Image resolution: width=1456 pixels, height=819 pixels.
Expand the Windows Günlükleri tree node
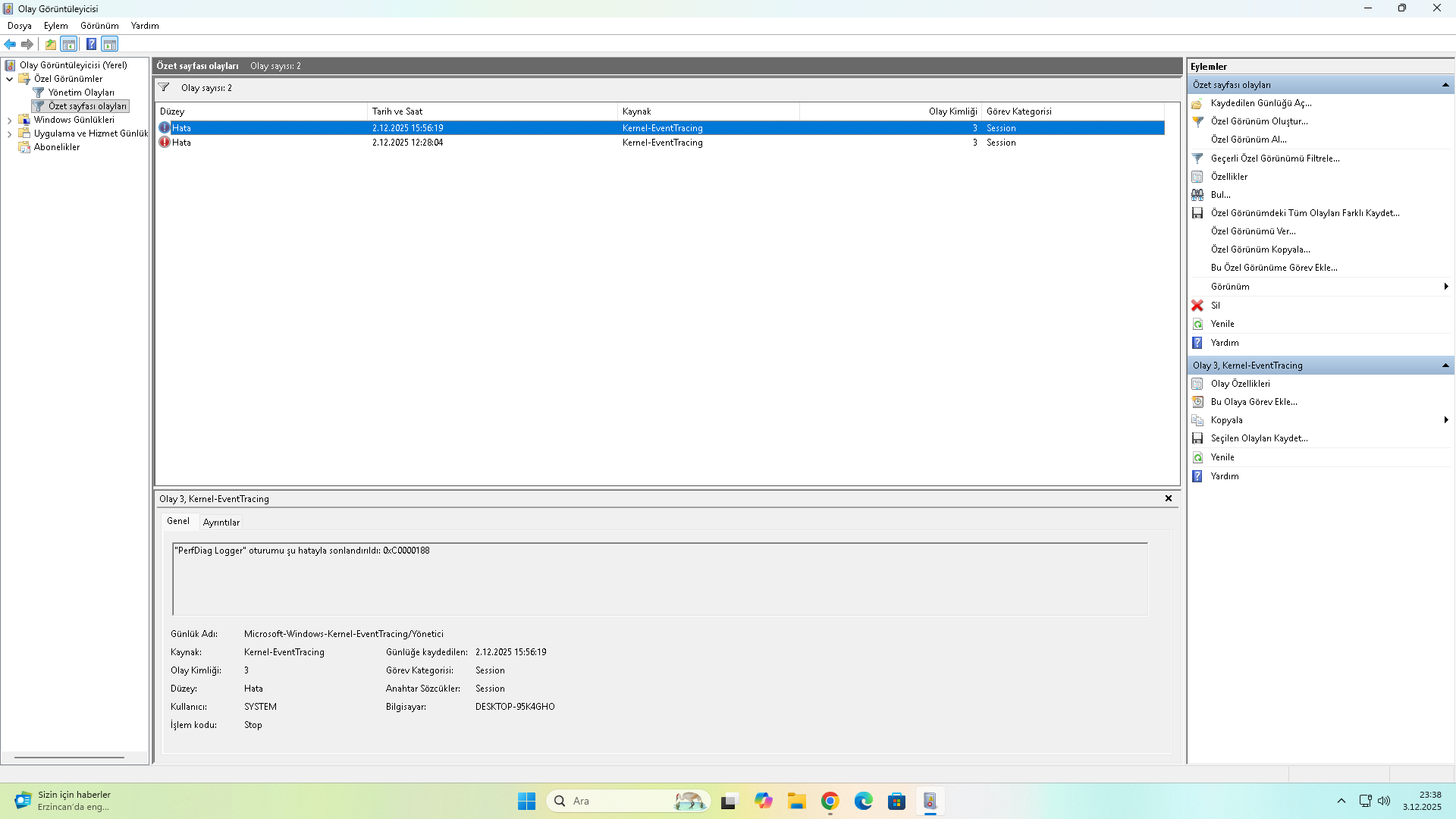click(9, 120)
